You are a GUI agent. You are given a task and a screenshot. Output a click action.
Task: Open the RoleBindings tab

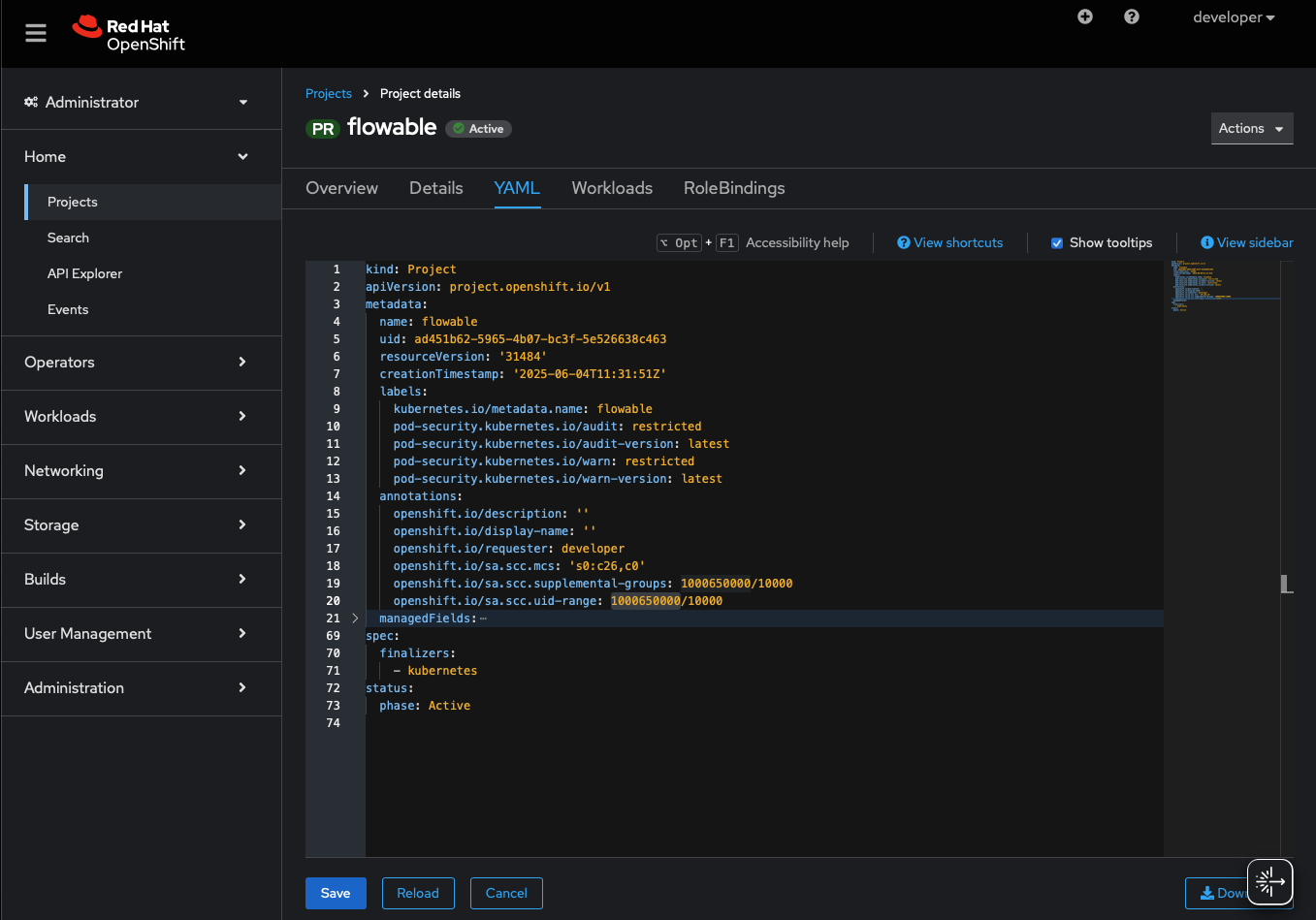(x=733, y=188)
